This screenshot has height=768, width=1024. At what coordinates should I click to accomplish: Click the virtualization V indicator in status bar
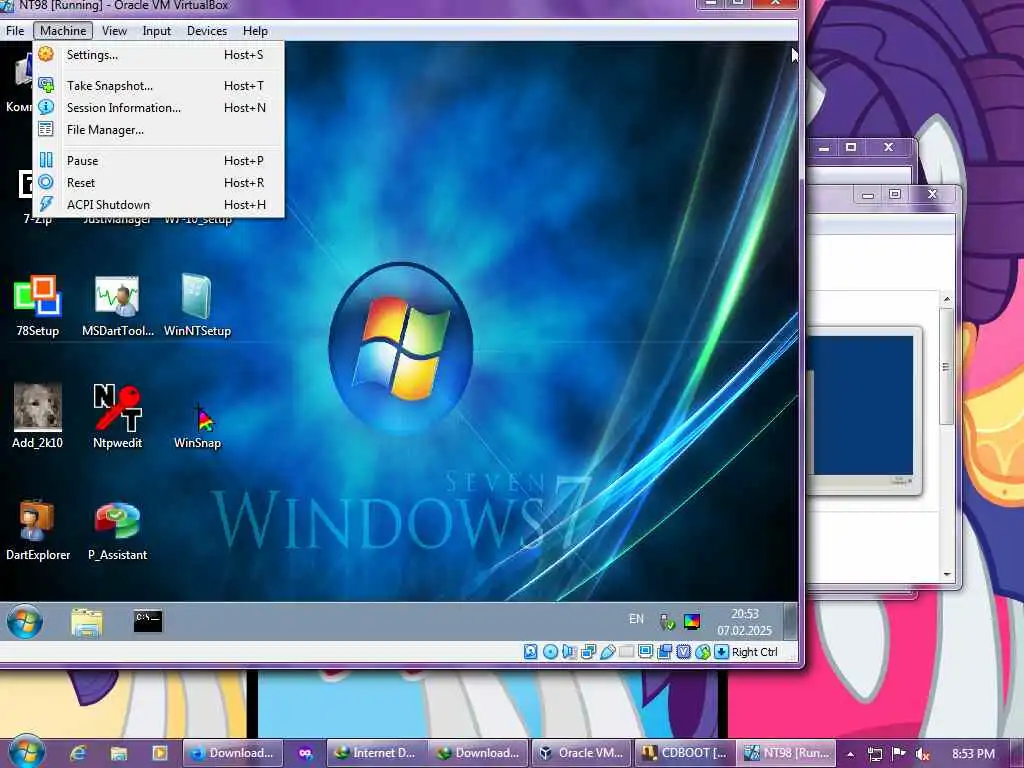coord(684,652)
